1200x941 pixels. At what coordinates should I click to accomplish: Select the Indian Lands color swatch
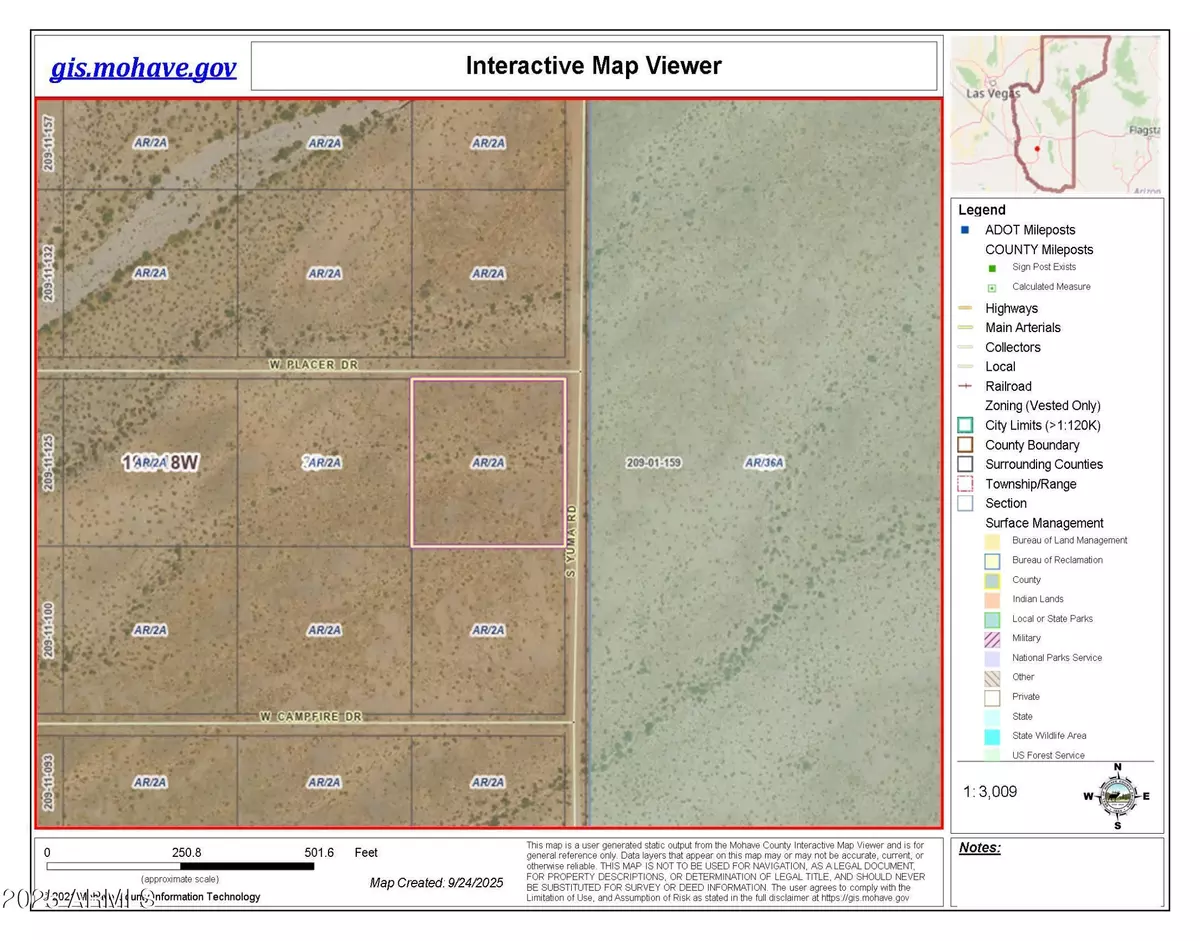pyautogui.click(x=992, y=599)
